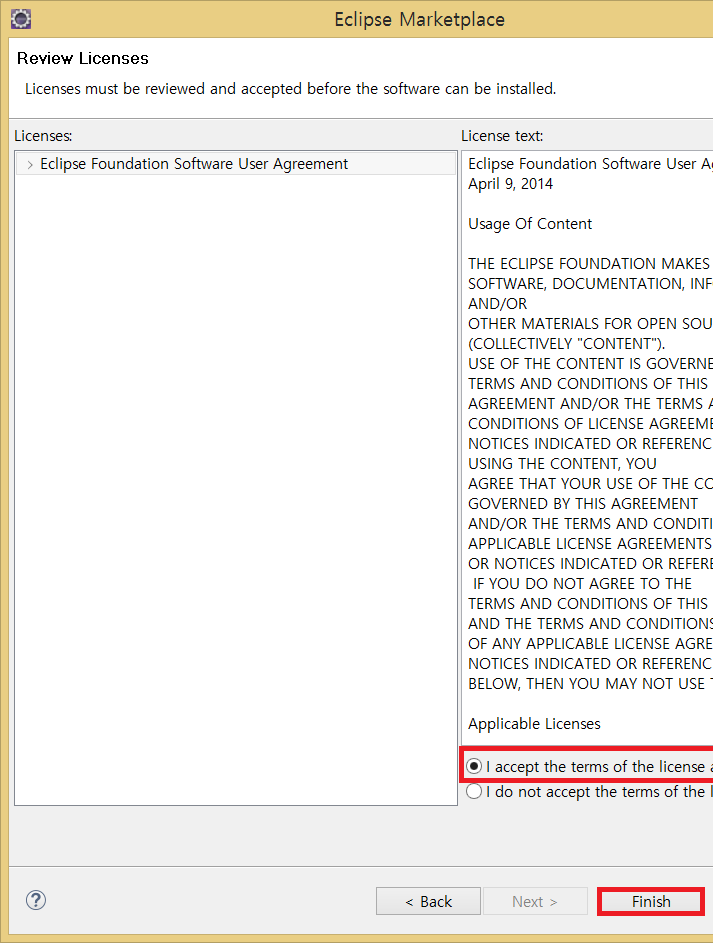Click 'IF YOU DO NOT AGREE TO THE' line
Image resolution: width=713 pixels, height=943 pixels.
coord(582,584)
